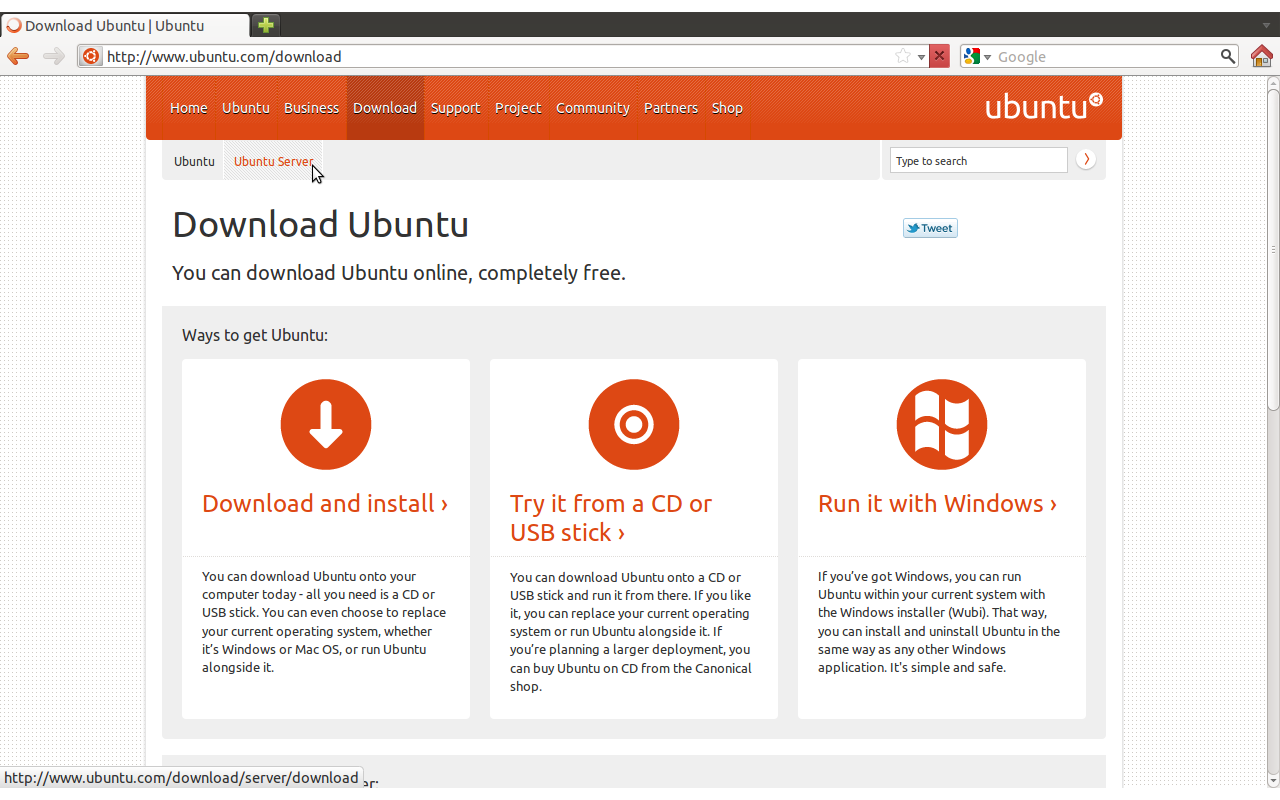1280x800 pixels.
Task: Click the orange CD disc circle icon
Action: point(634,424)
